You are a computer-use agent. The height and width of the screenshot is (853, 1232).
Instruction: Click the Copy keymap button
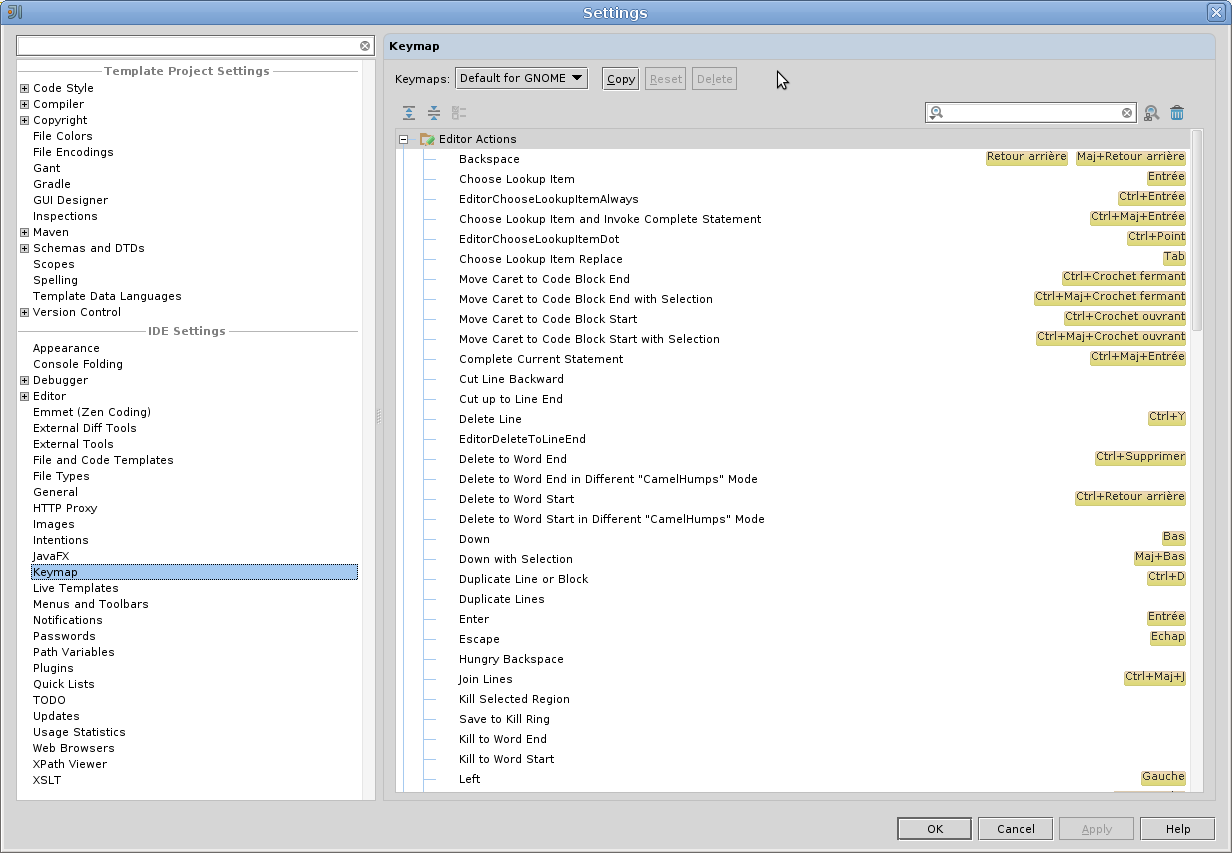coord(620,79)
